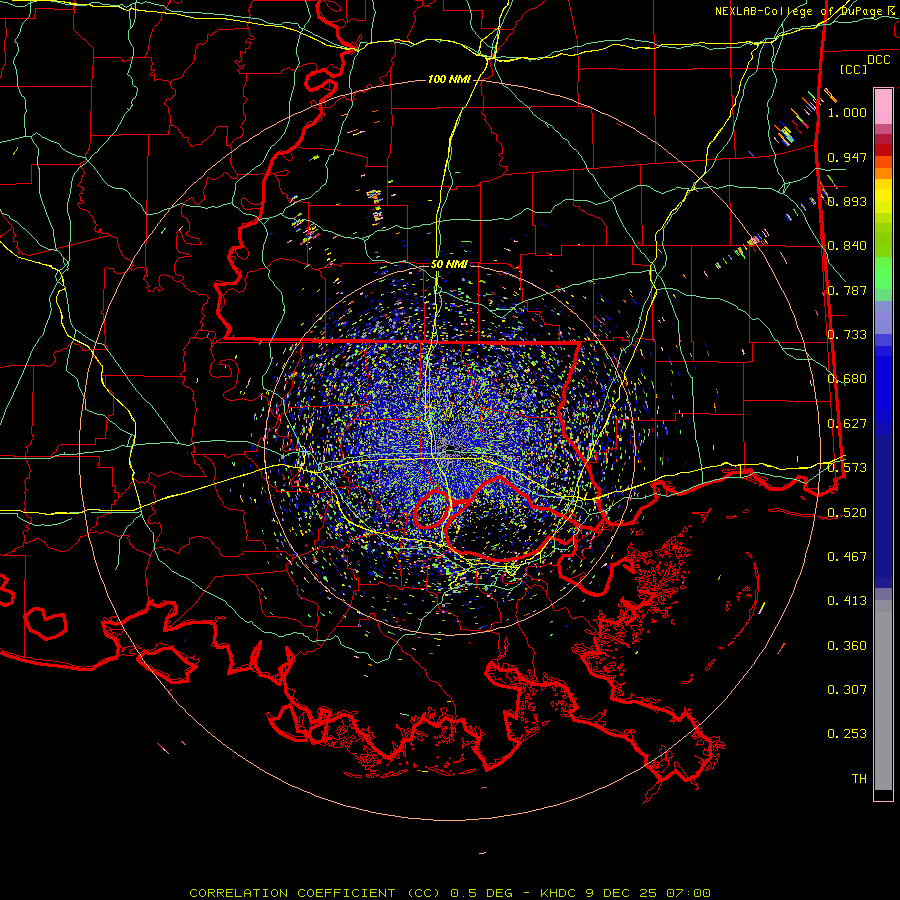Viewport: 900px width, 900px height.
Task: Click the 0.627 scale value
Action: [x=847, y=424]
